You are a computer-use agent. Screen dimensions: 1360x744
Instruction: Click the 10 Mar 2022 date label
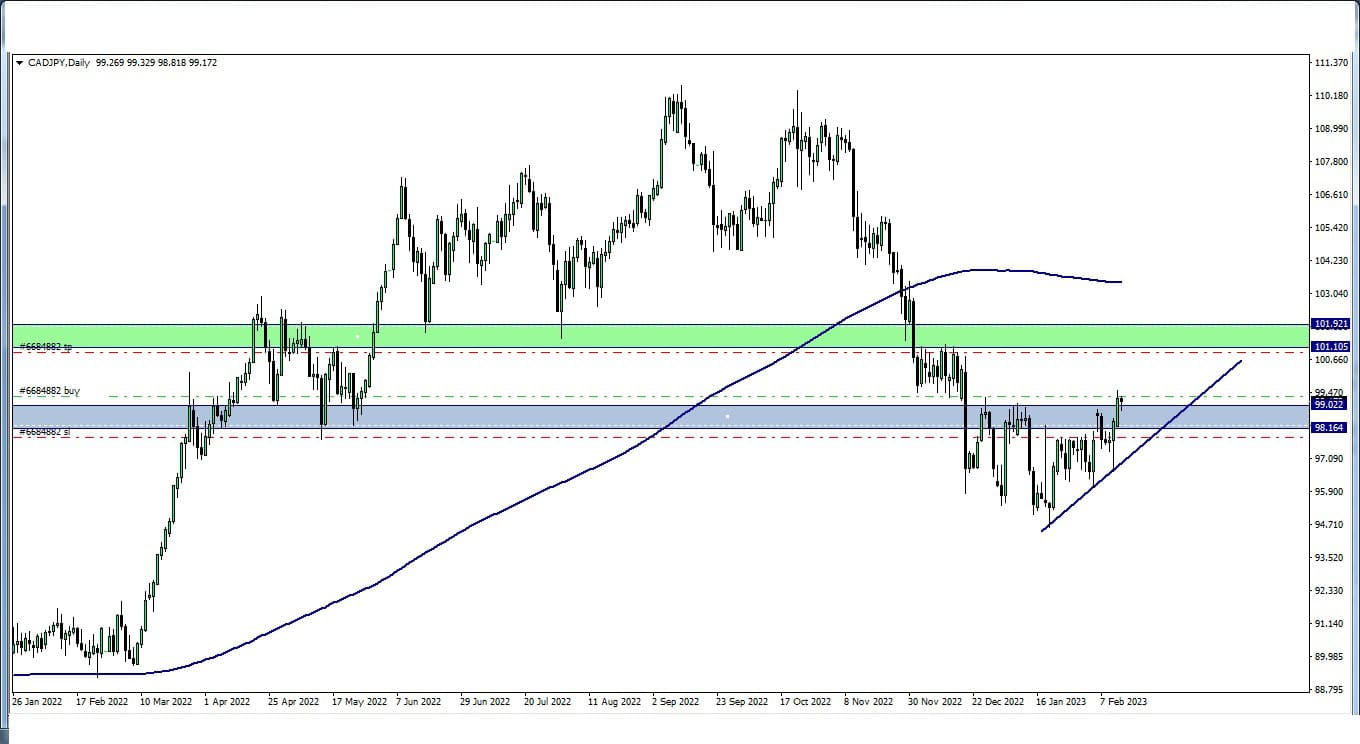coord(166,702)
